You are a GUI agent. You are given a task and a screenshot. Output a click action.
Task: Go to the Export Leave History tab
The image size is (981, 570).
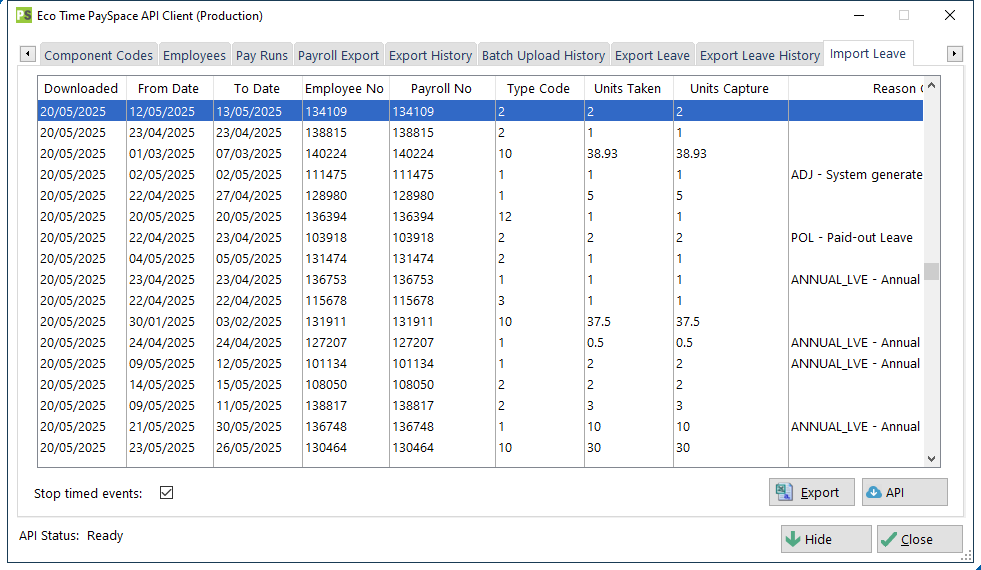(759, 55)
